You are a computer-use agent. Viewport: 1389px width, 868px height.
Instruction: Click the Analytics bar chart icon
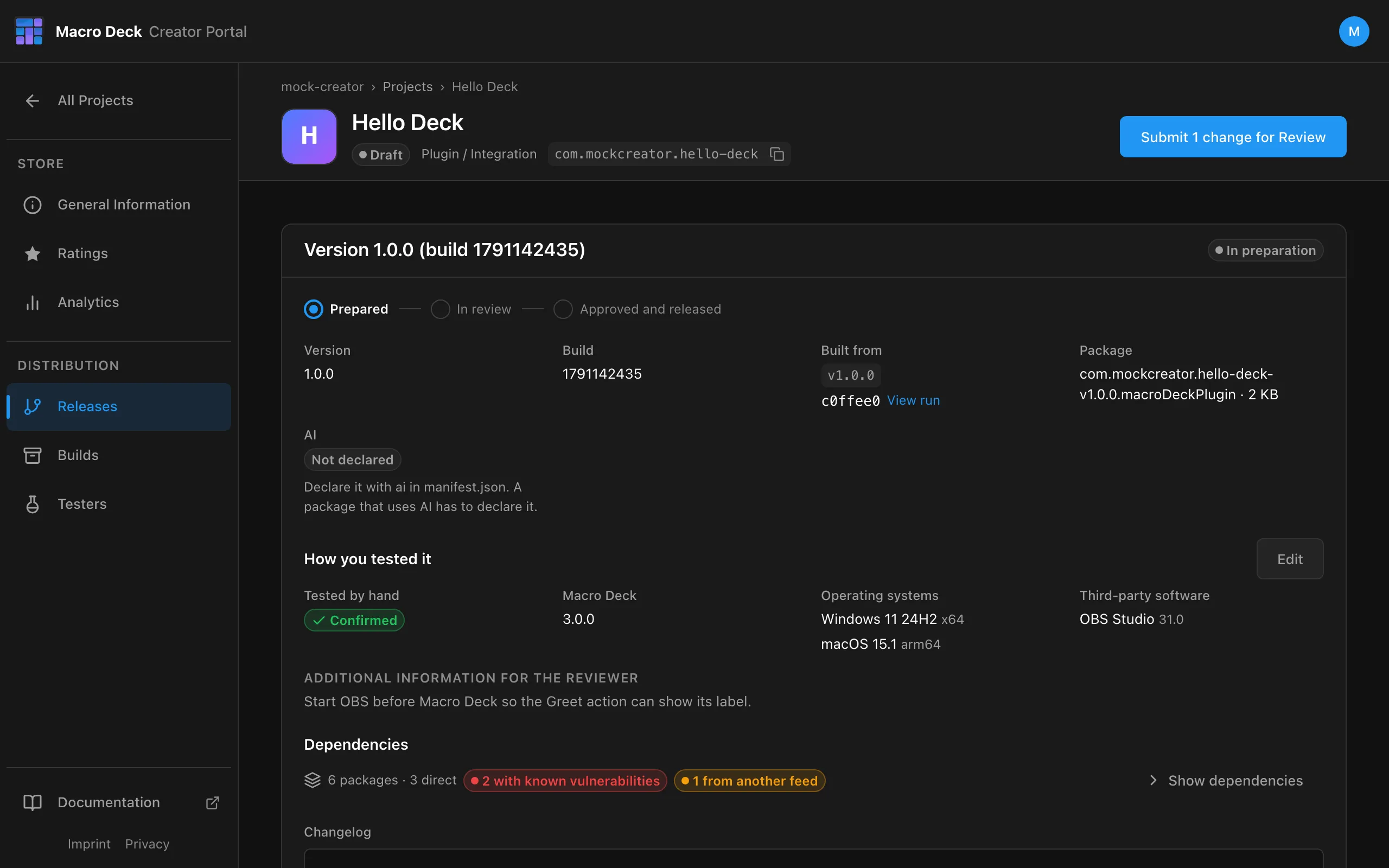point(32,303)
